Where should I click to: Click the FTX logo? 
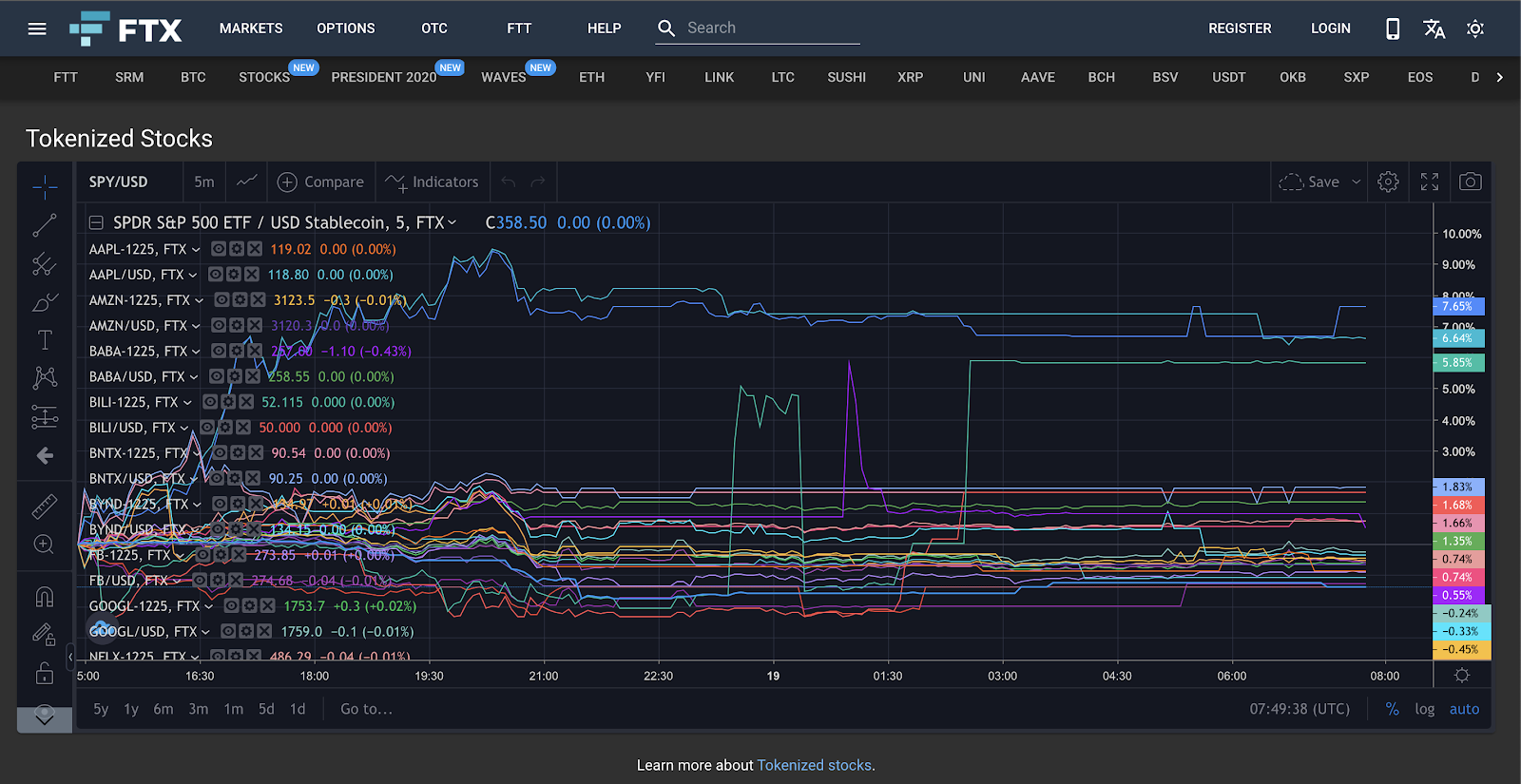click(x=125, y=29)
